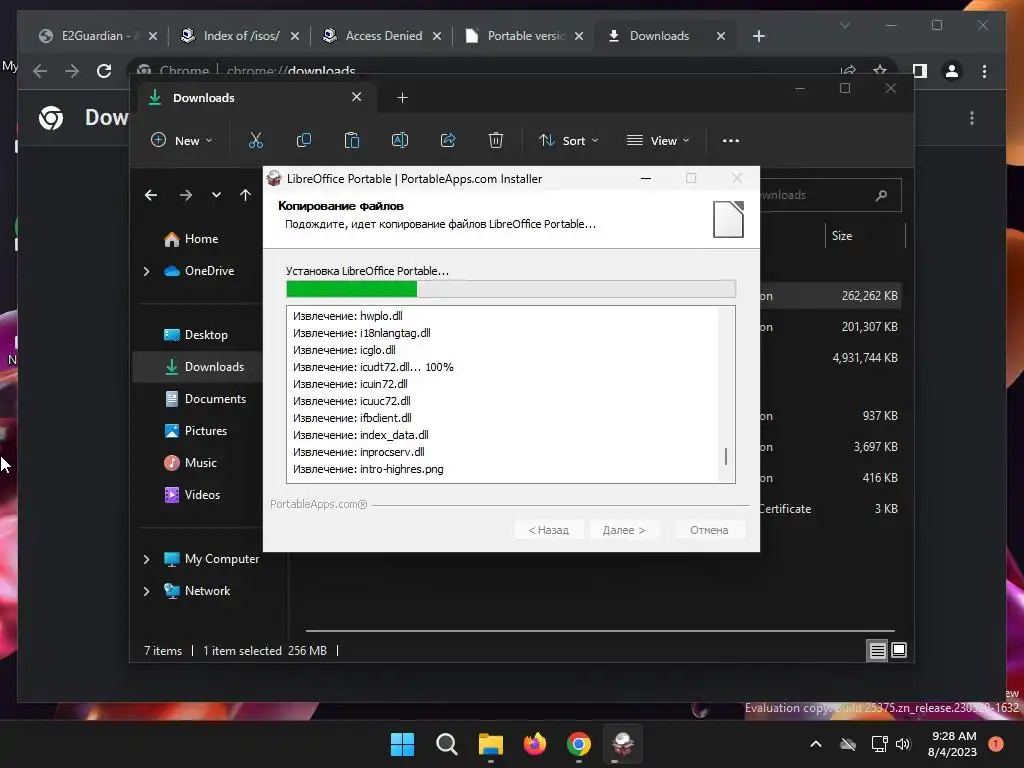1024x768 pixels.
Task: Click the Cut icon in File Explorer toolbar
Action: pos(255,140)
